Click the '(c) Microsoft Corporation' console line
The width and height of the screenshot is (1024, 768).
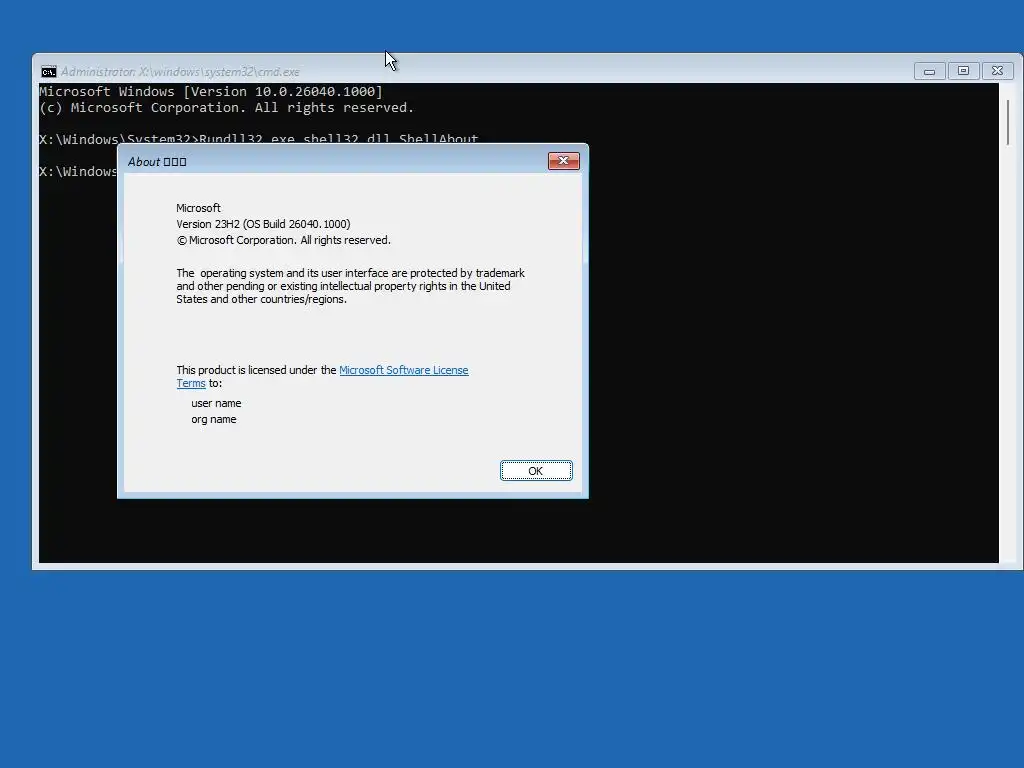[x=226, y=108]
